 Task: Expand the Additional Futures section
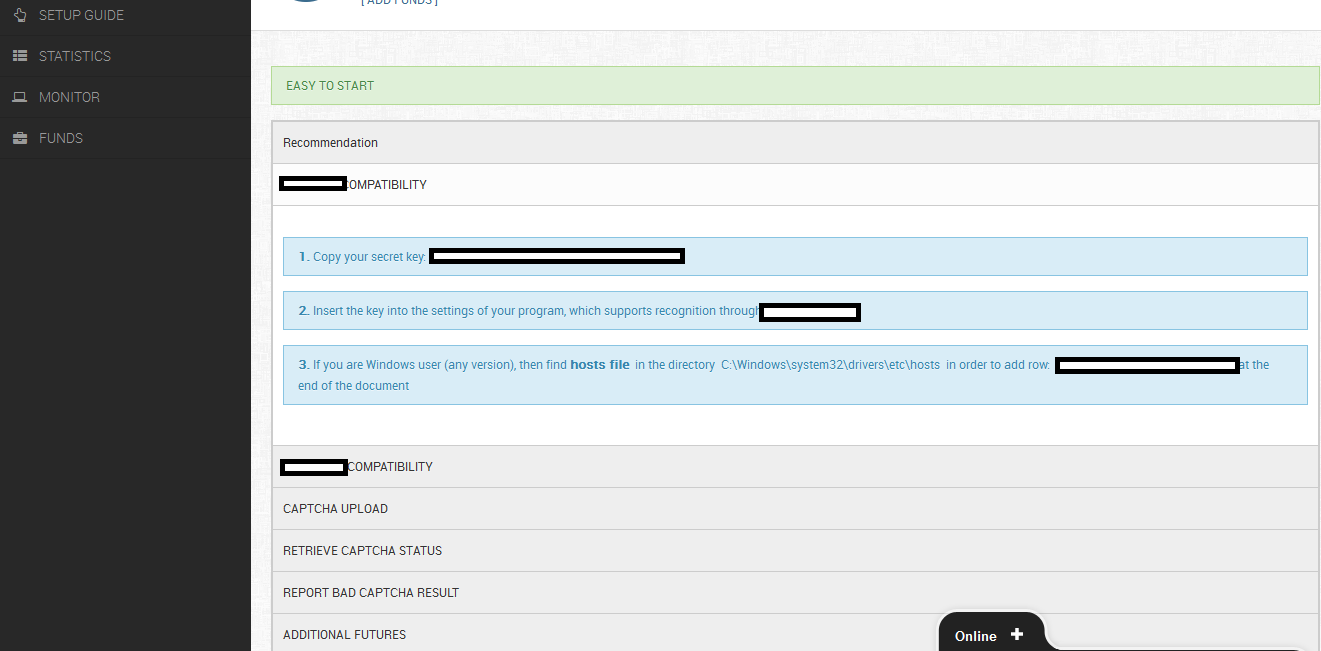tap(795, 635)
